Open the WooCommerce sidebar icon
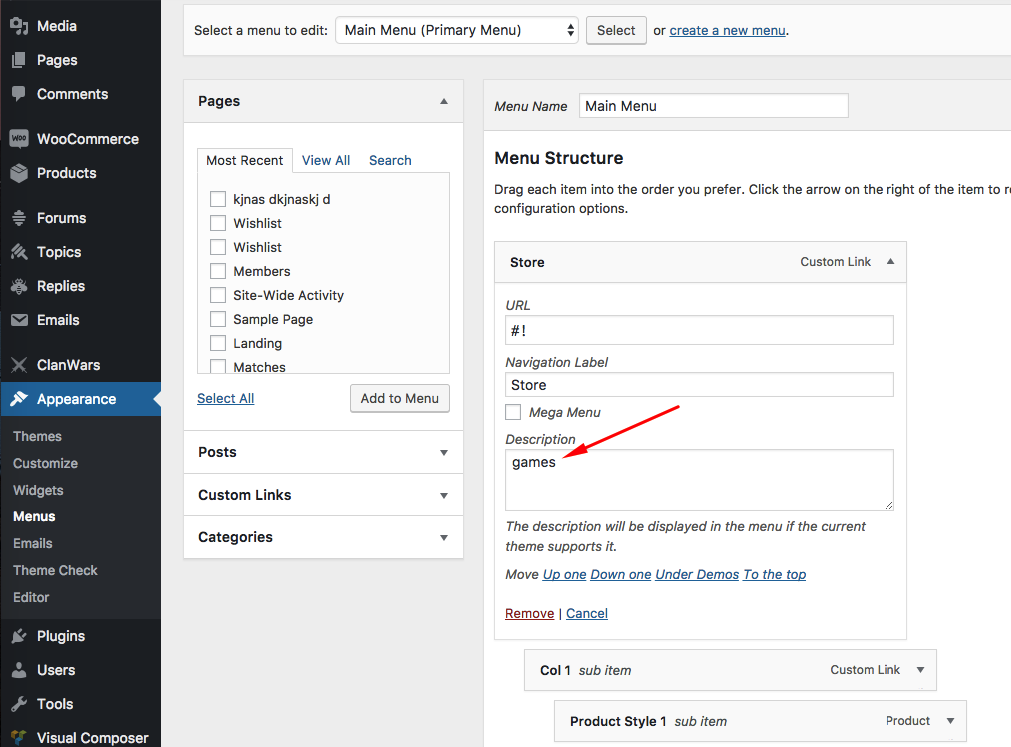This screenshot has height=747, width=1011. tap(19, 139)
